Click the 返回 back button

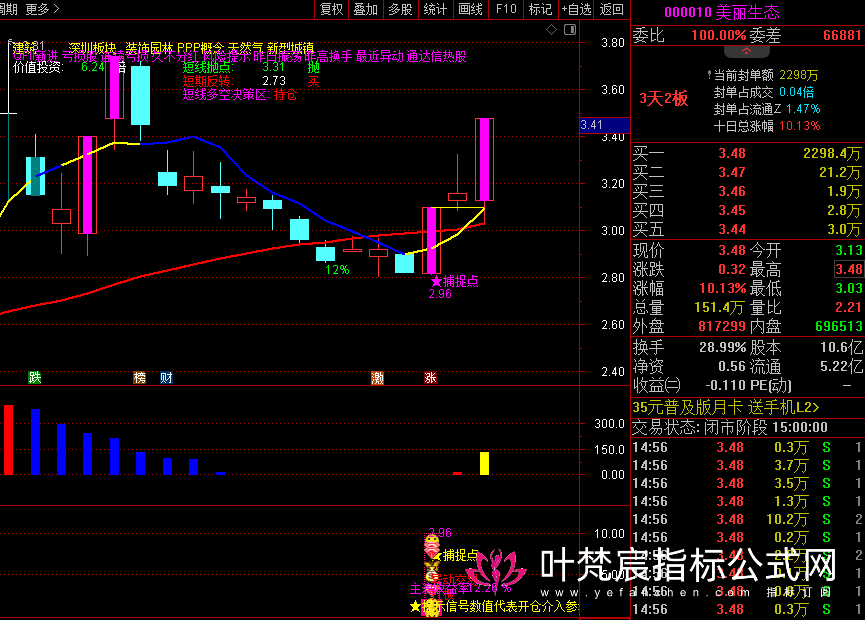(611, 9)
